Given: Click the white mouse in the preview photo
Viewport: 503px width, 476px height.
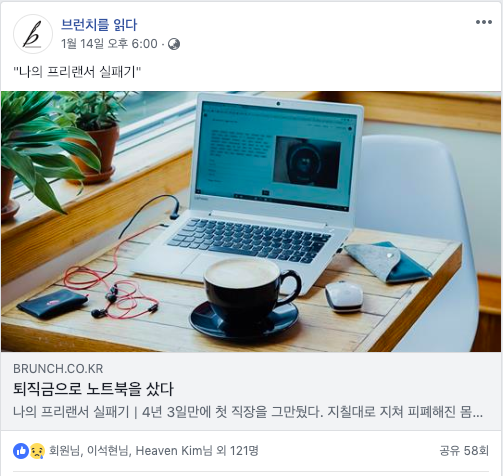Looking at the screenshot, I should (344, 296).
